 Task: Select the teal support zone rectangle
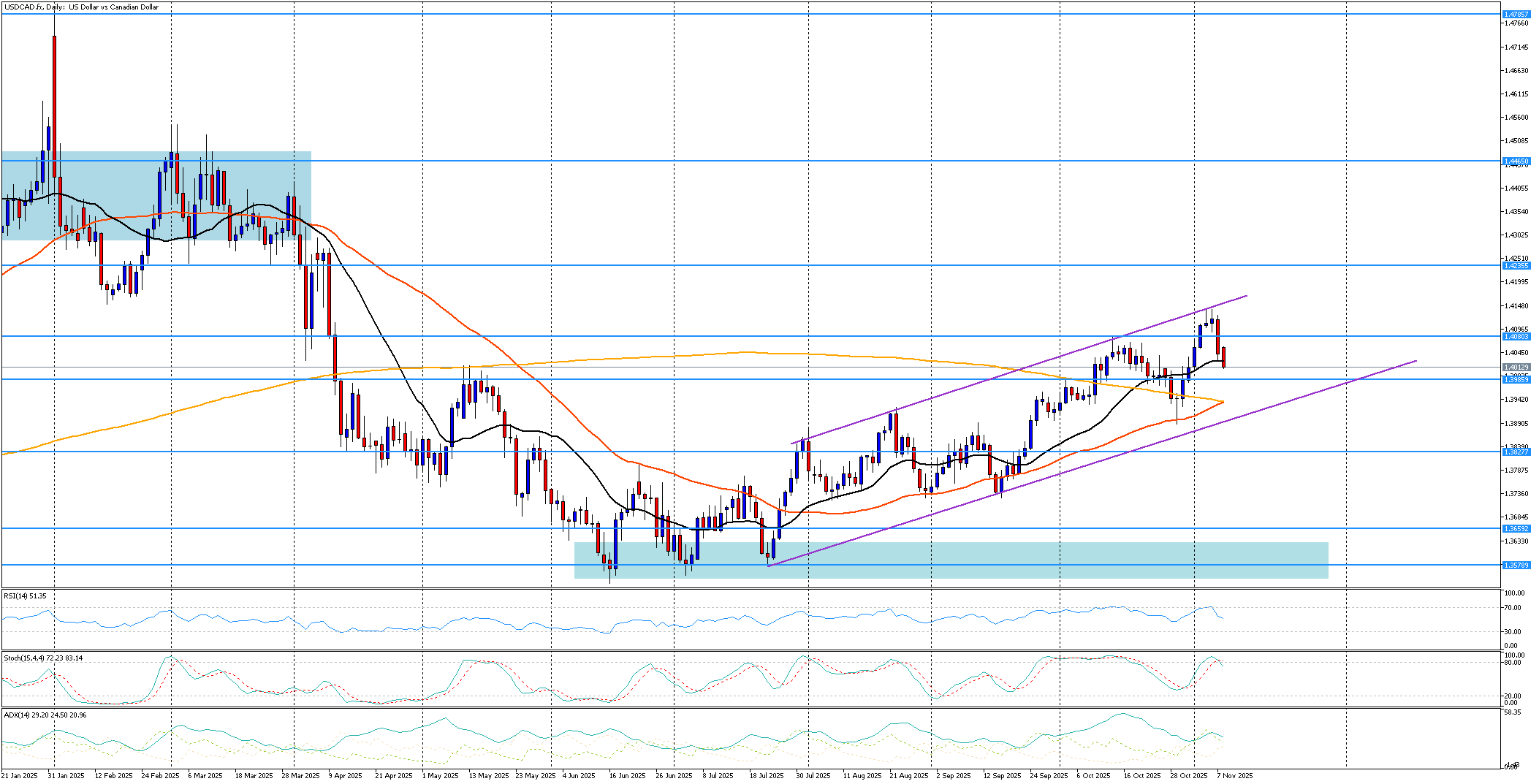pyautogui.click(x=951, y=560)
